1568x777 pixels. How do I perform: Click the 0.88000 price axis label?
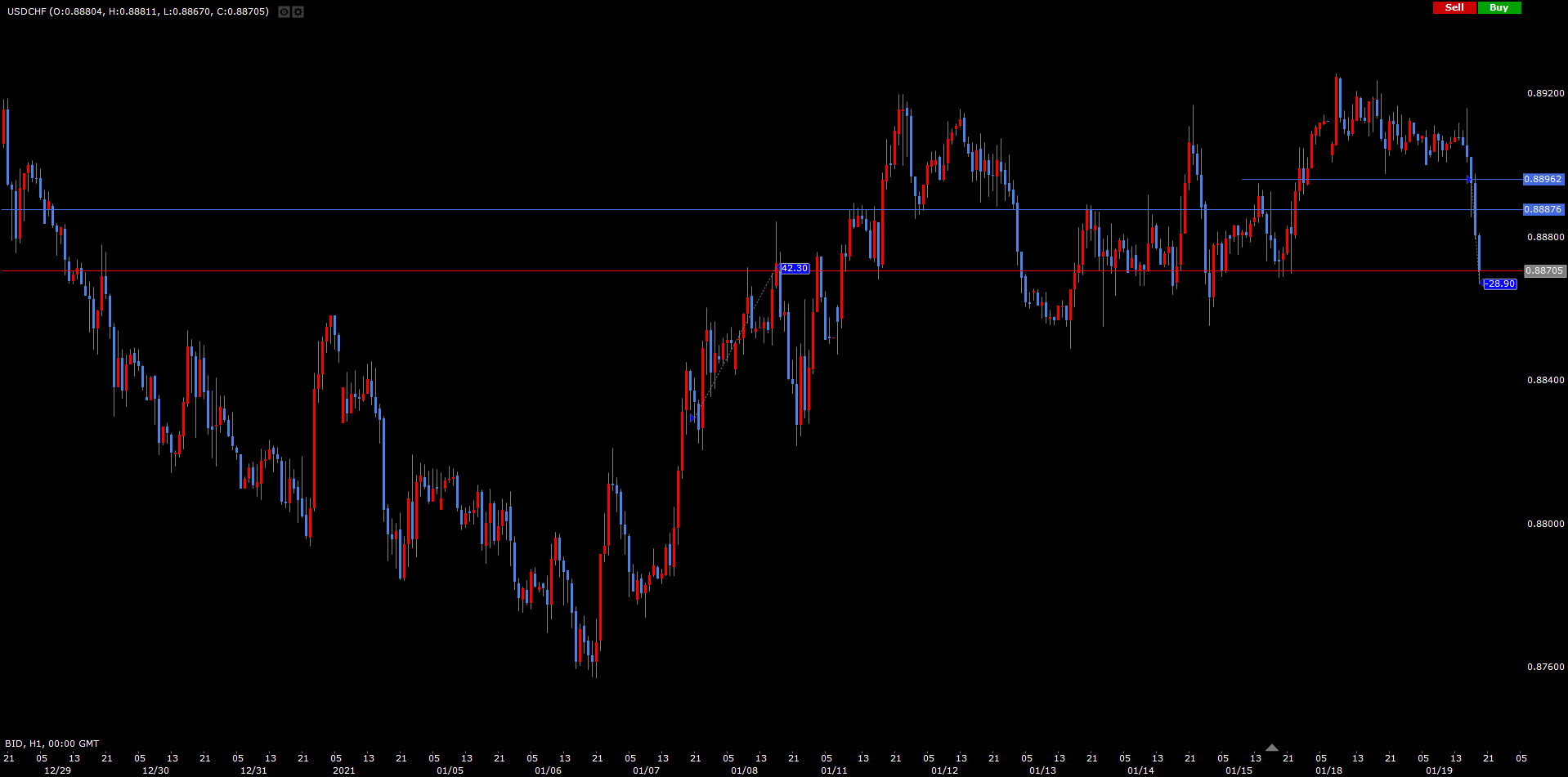pos(1545,524)
